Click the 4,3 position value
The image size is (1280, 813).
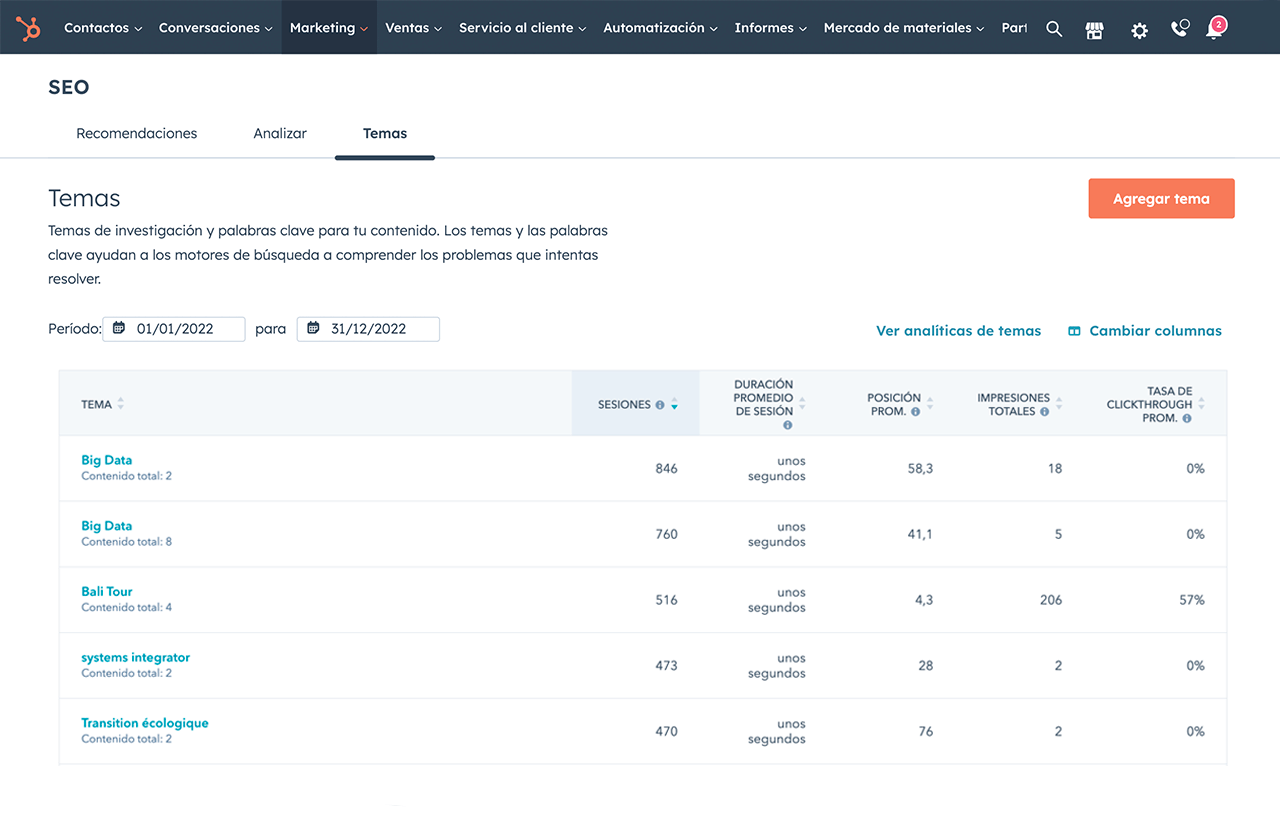coord(923,600)
